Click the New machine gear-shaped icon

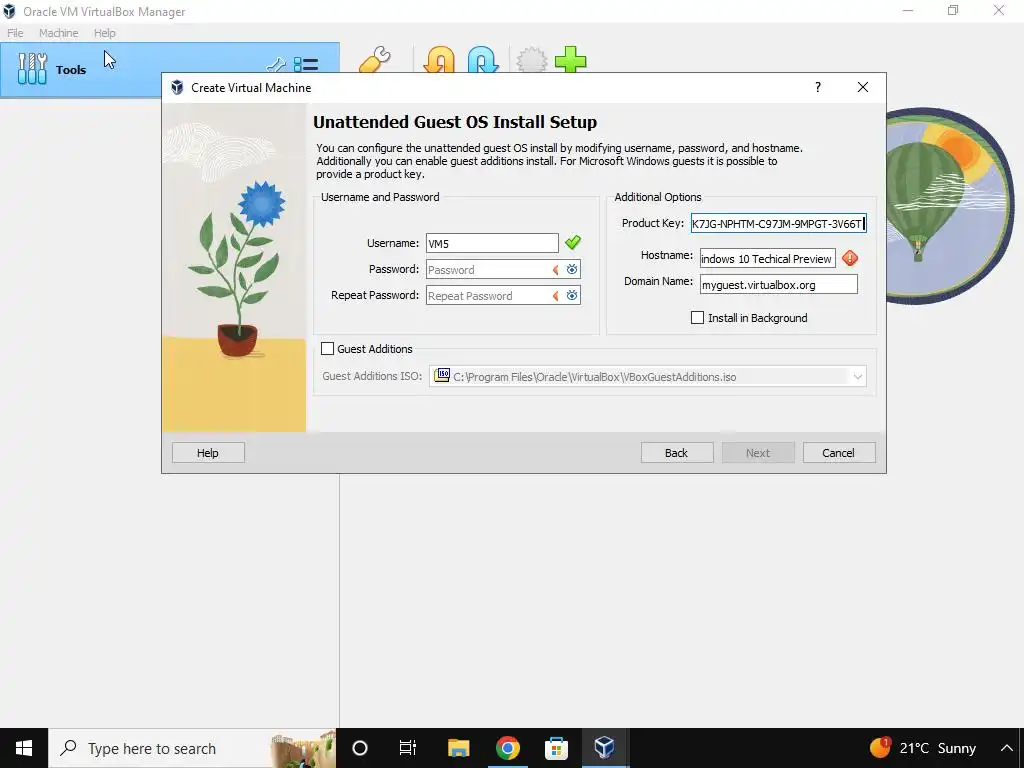click(532, 60)
